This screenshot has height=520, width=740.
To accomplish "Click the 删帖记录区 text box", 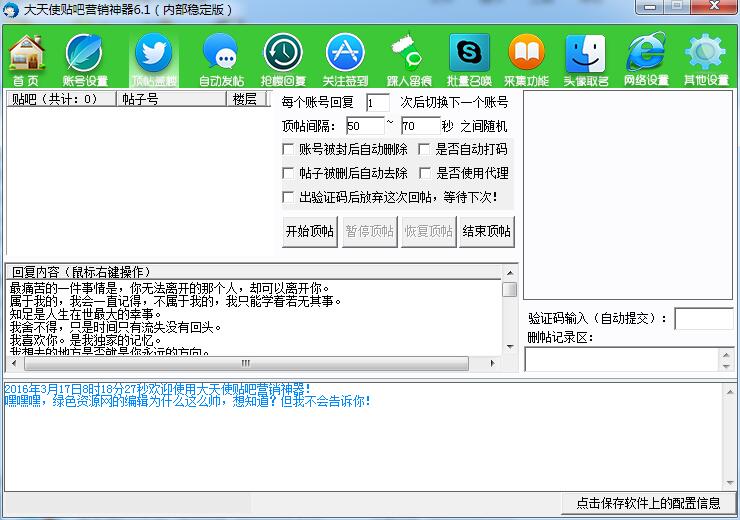I will tap(622, 360).
